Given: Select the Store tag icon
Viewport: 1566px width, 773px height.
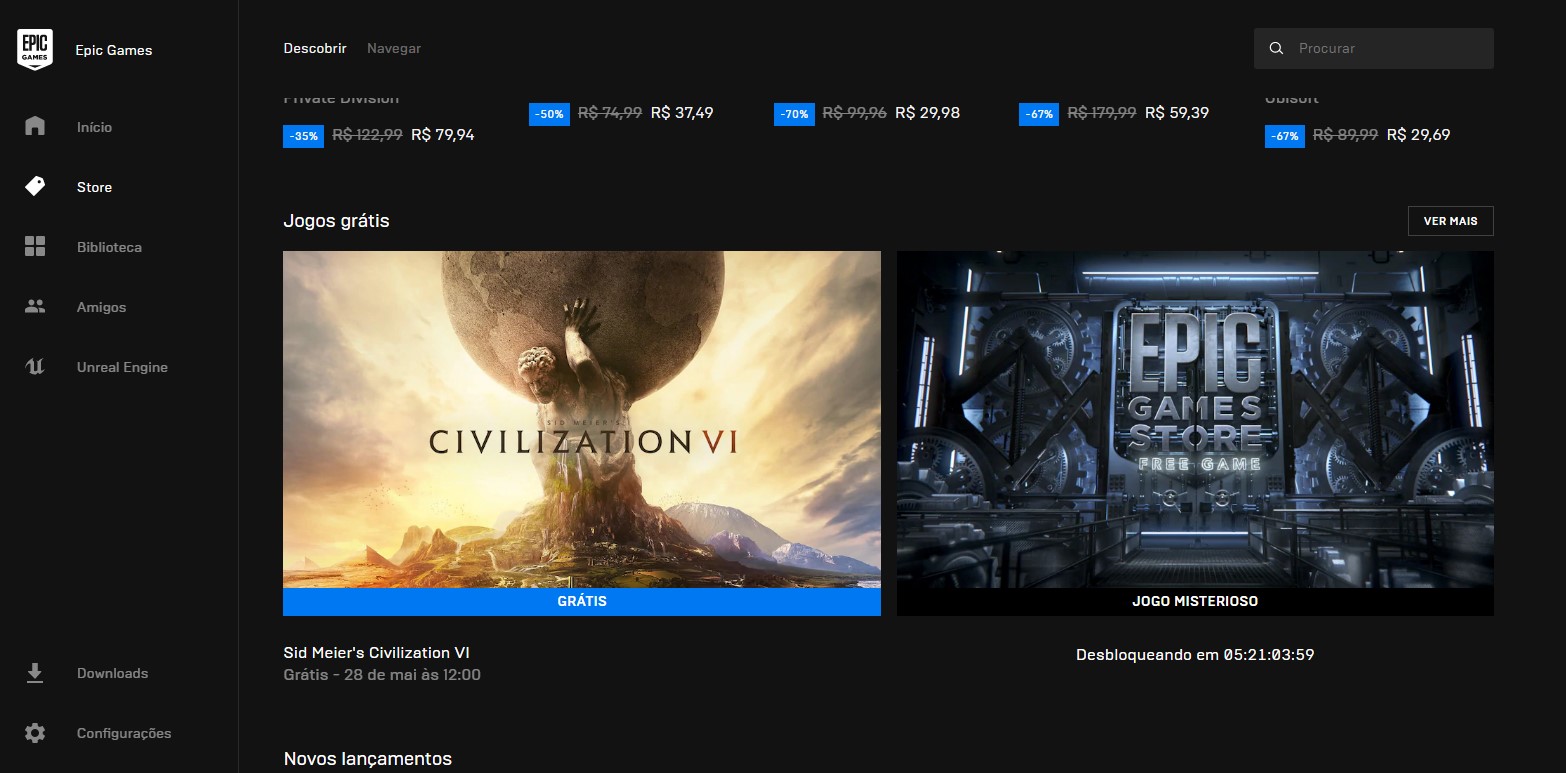Looking at the screenshot, I should pyautogui.click(x=35, y=186).
